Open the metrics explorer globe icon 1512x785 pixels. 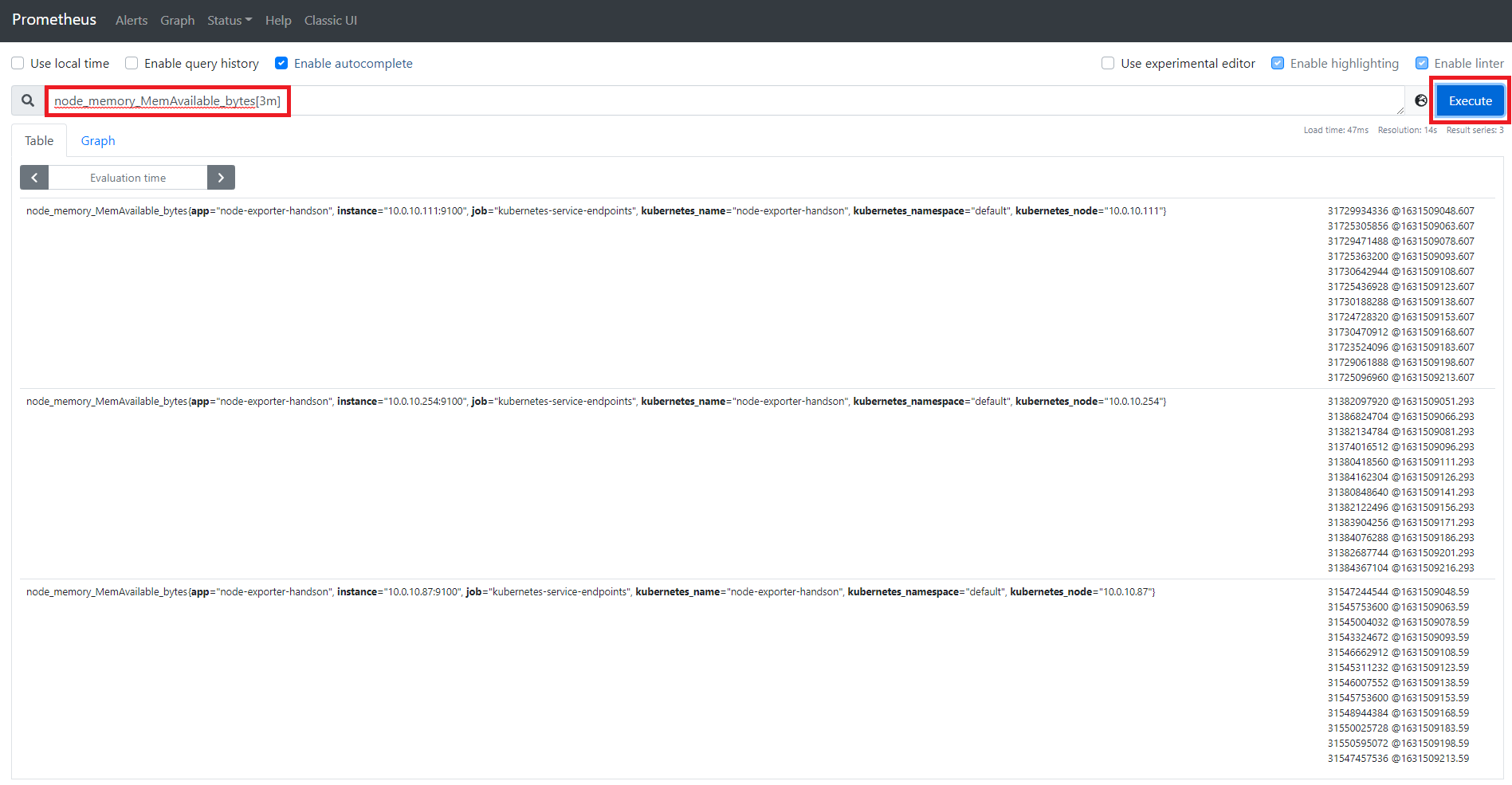[x=1420, y=100]
